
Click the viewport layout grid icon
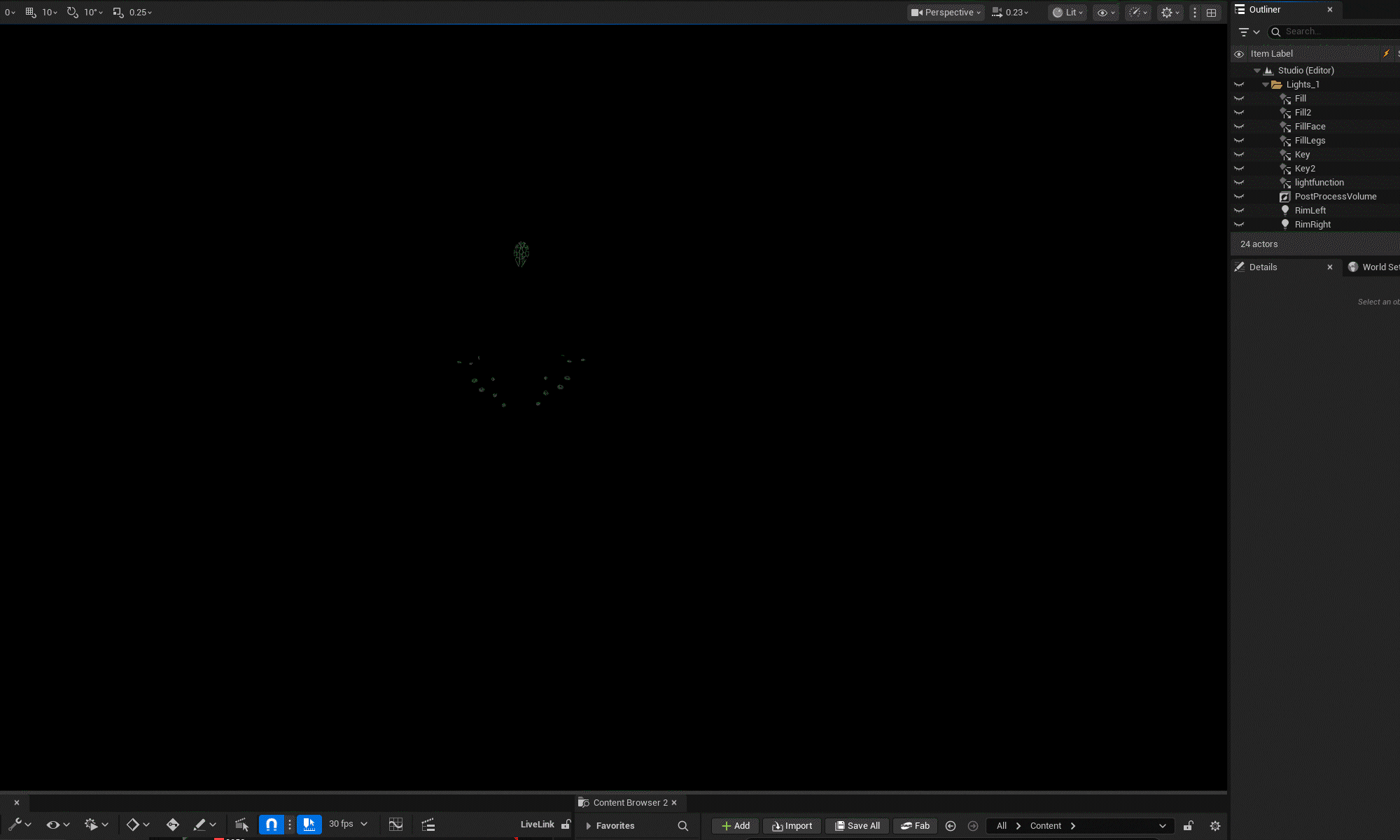(x=1211, y=13)
